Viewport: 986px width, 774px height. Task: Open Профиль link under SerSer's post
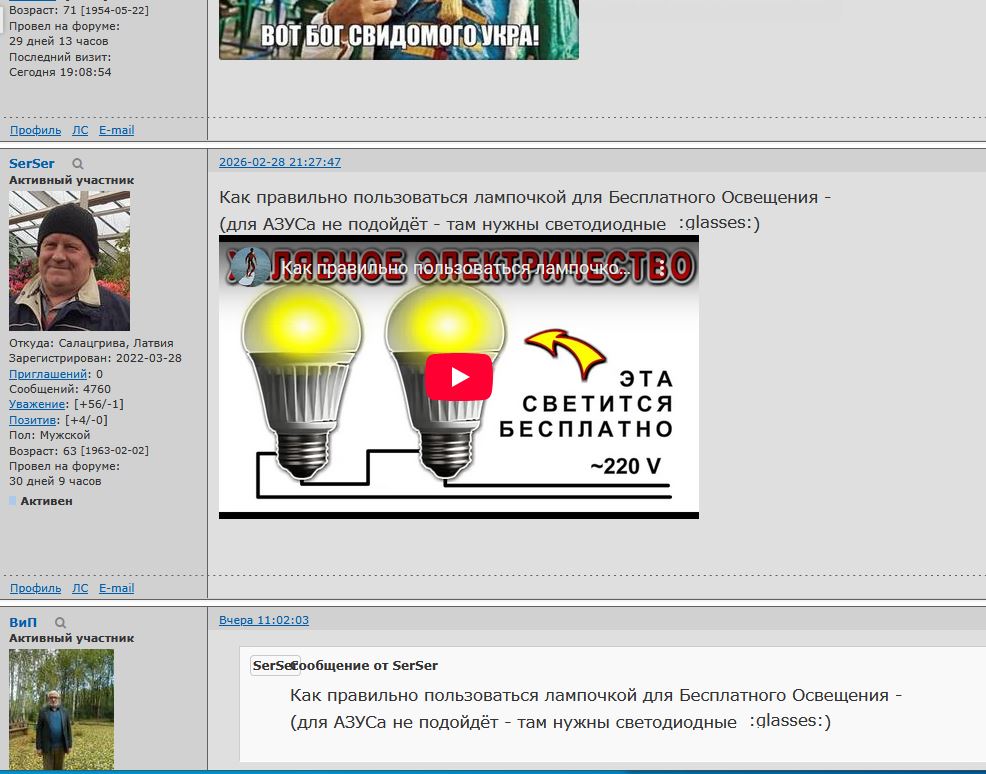[x=35, y=588]
